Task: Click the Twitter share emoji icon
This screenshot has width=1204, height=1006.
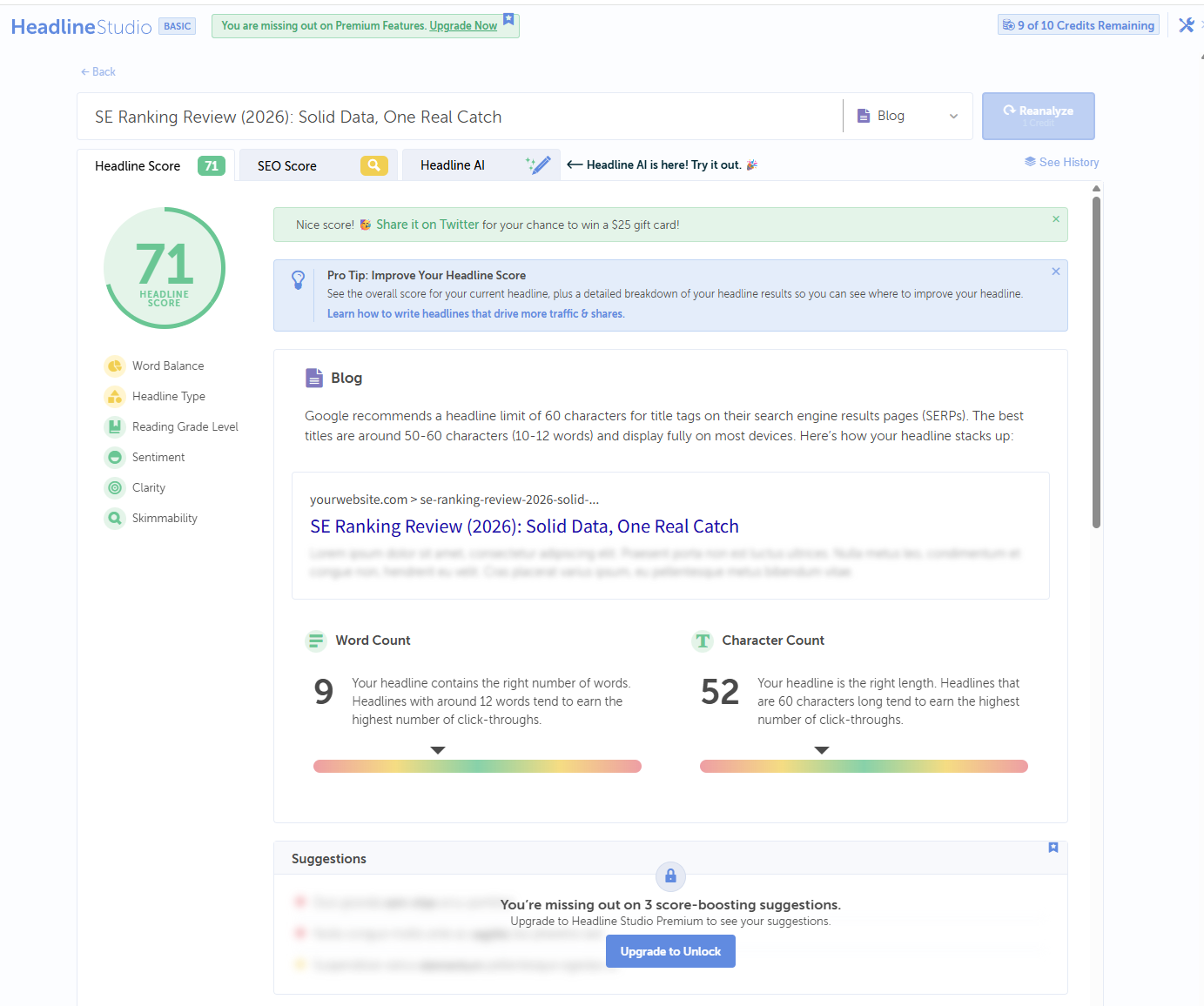Action: click(x=366, y=225)
